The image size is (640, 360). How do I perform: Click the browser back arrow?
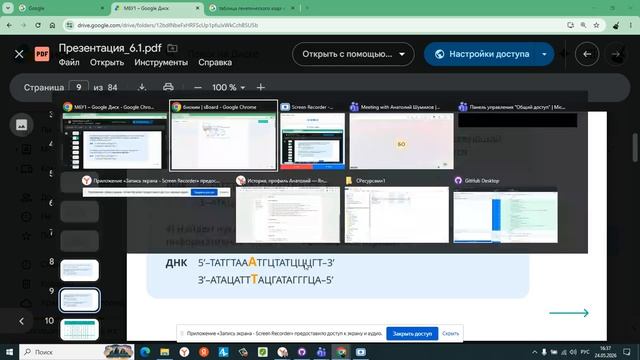coord(9,25)
